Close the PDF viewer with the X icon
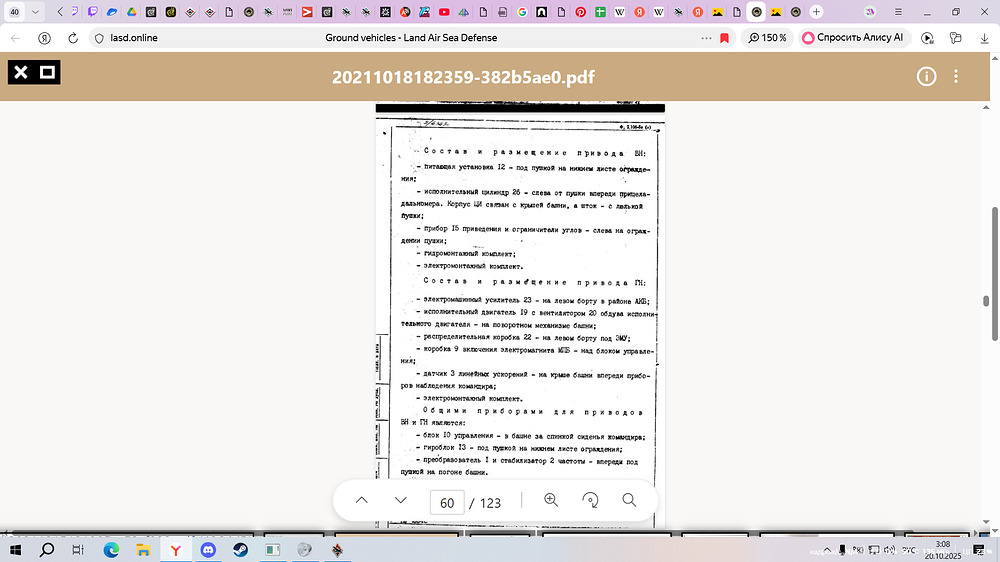This screenshot has height=562, width=1000. click(x=20, y=72)
